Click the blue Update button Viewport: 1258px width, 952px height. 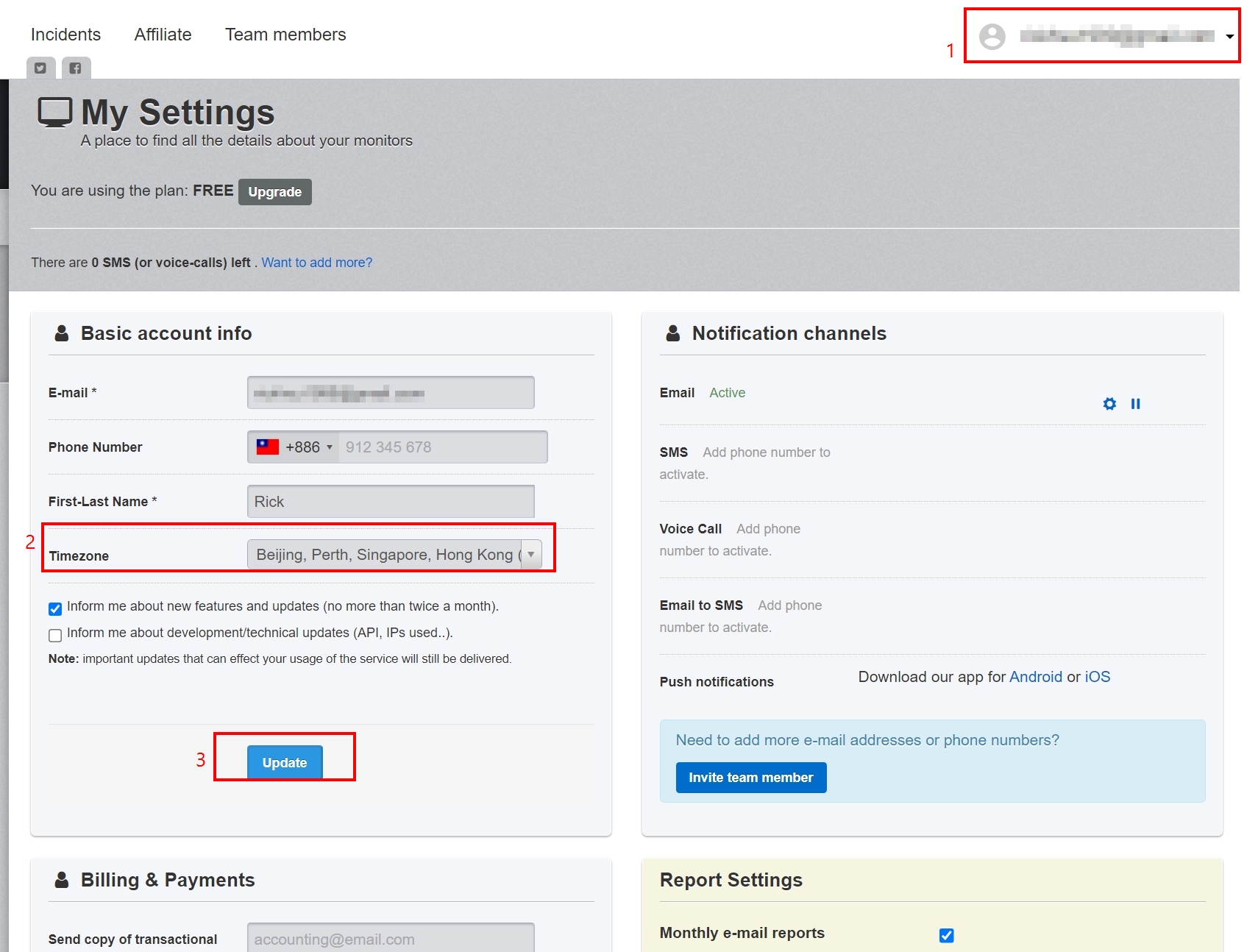(285, 762)
